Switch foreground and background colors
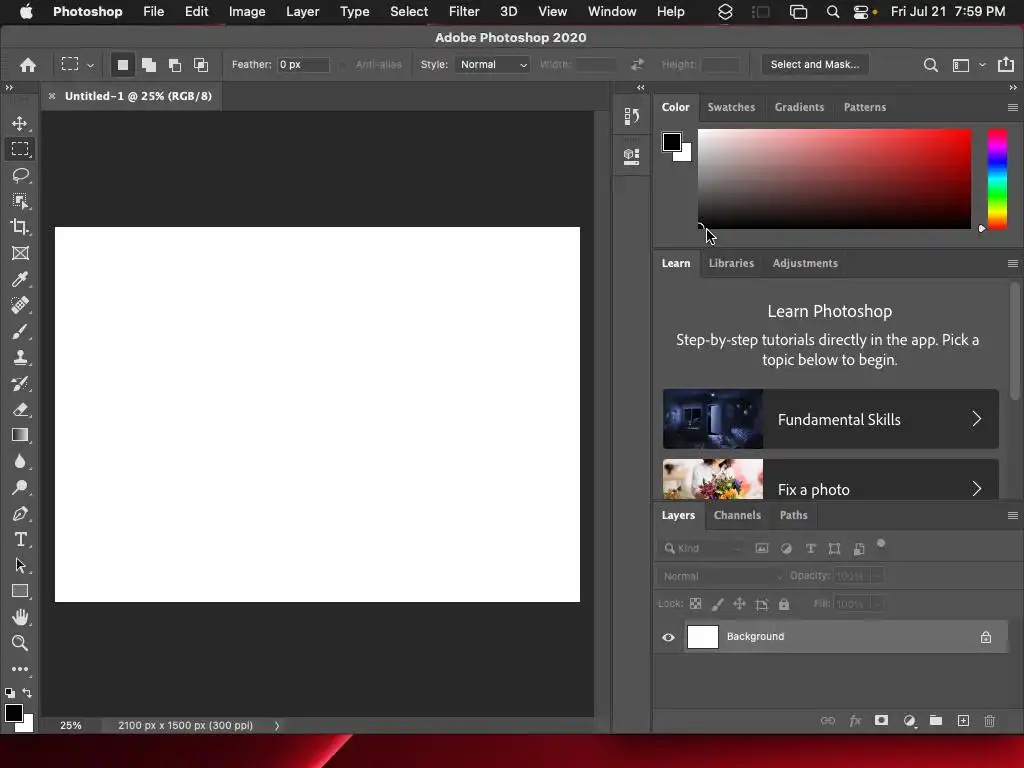This screenshot has height=768, width=1024. point(27,693)
